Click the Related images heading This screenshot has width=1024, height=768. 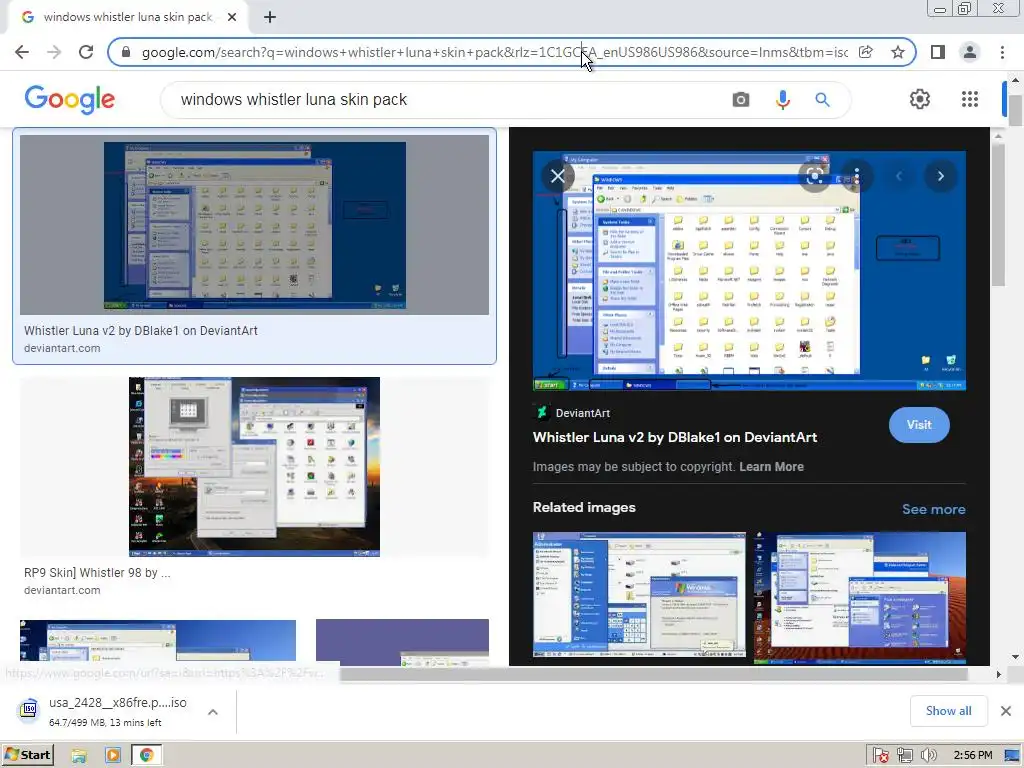point(584,508)
